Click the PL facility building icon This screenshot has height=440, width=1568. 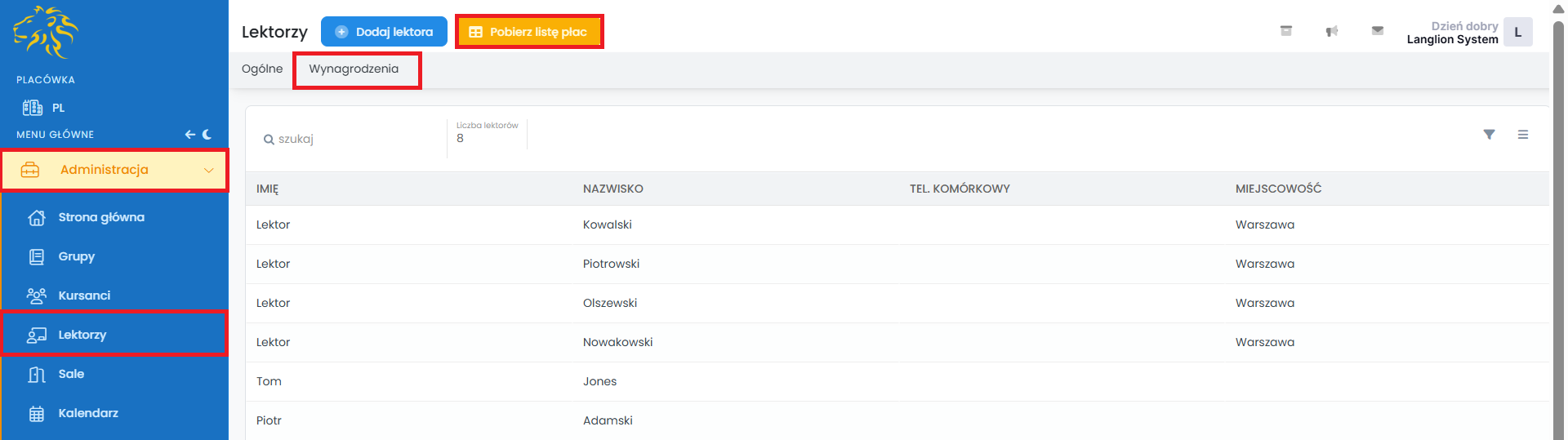(x=33, y=108)
